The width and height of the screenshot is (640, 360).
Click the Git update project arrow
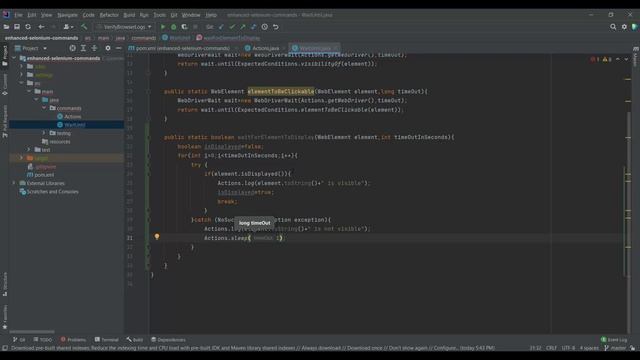point(221,27)
